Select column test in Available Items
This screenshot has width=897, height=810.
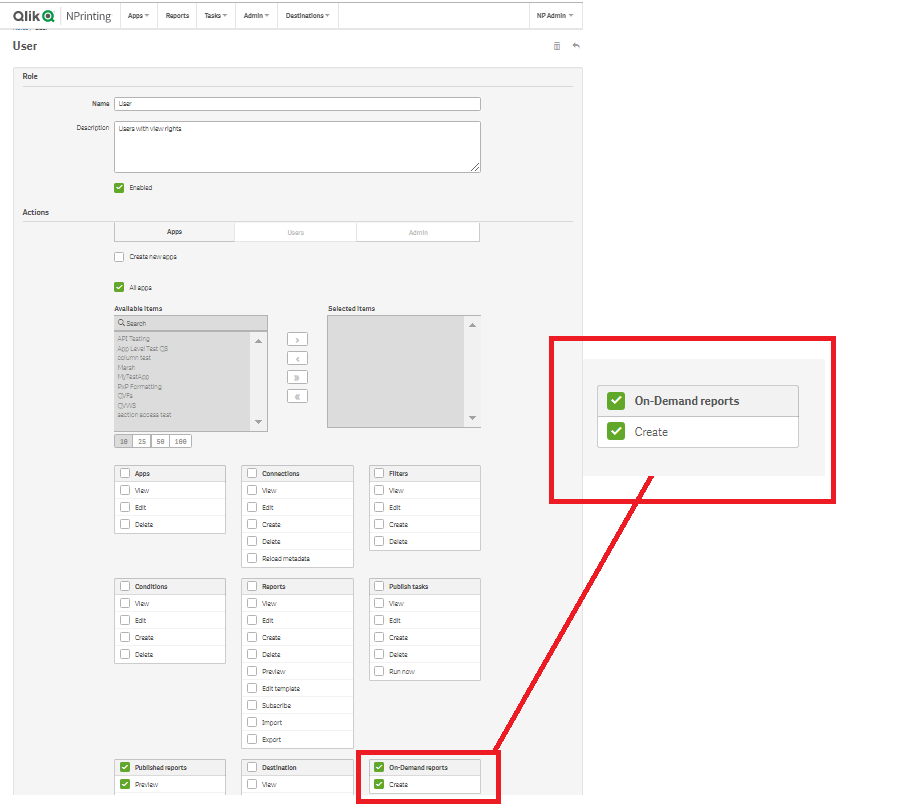pyautogui.click(x=134, y=358)
